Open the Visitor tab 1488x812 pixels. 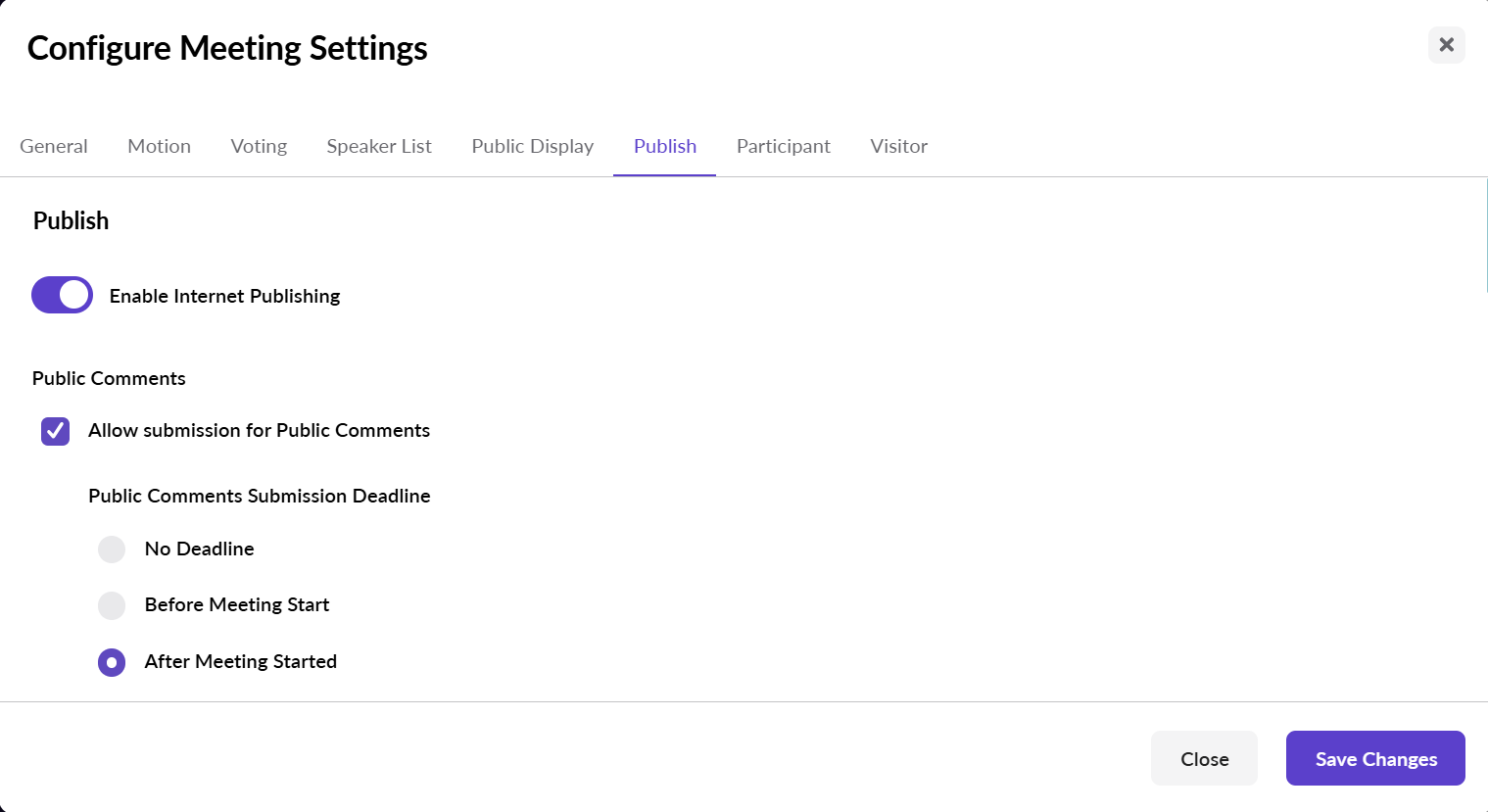[898, 146]
